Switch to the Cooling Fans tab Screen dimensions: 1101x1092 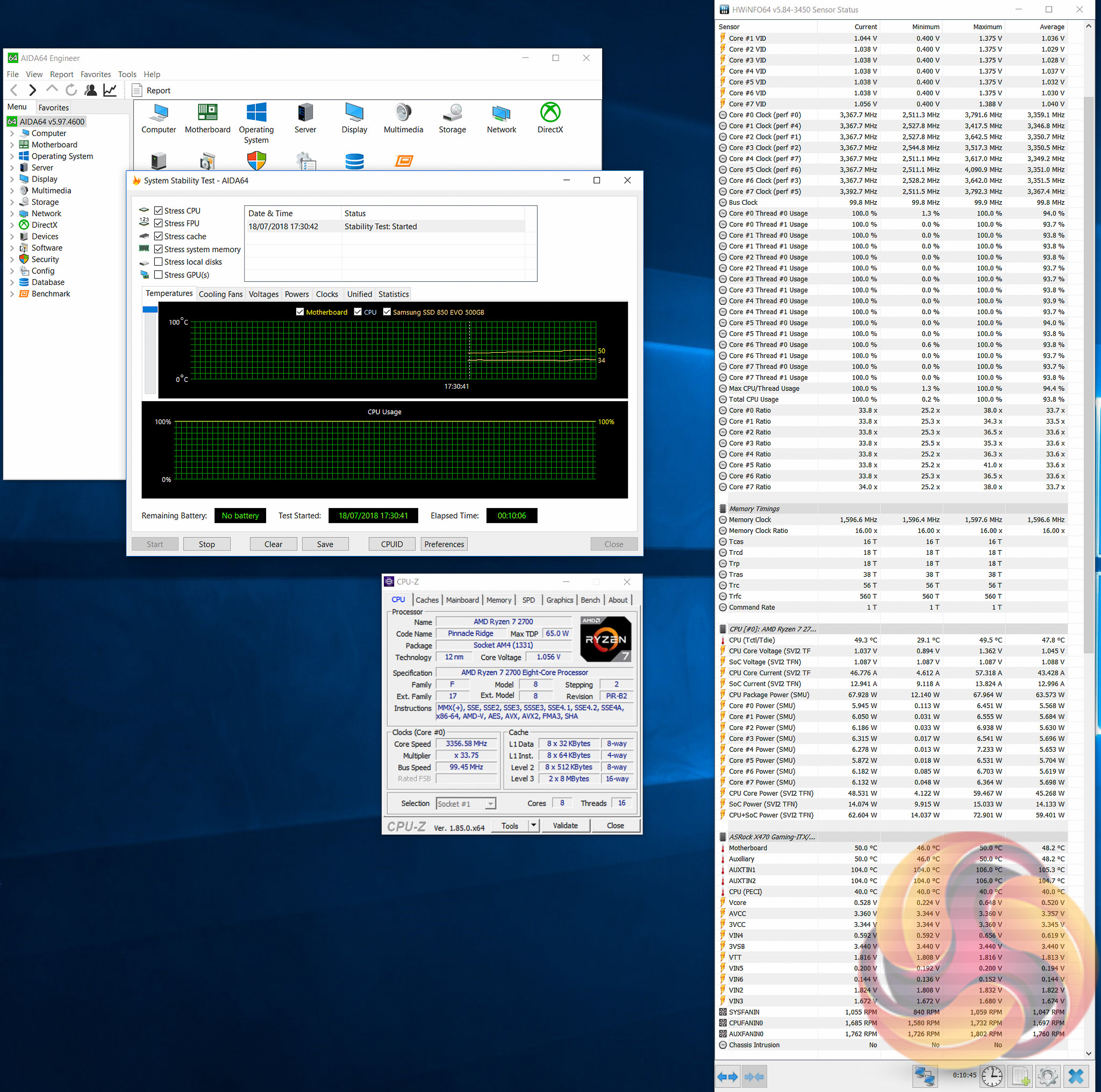click(x=220, y=294)
